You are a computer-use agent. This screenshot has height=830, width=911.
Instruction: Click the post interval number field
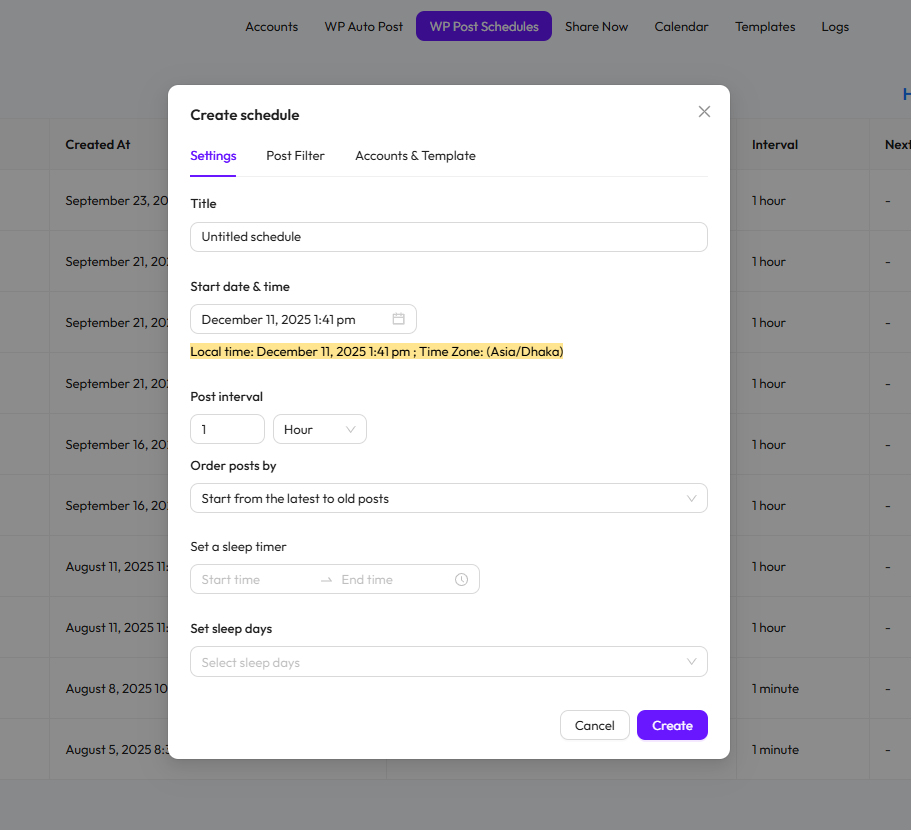pyautogui.click(x=227, y=429)
